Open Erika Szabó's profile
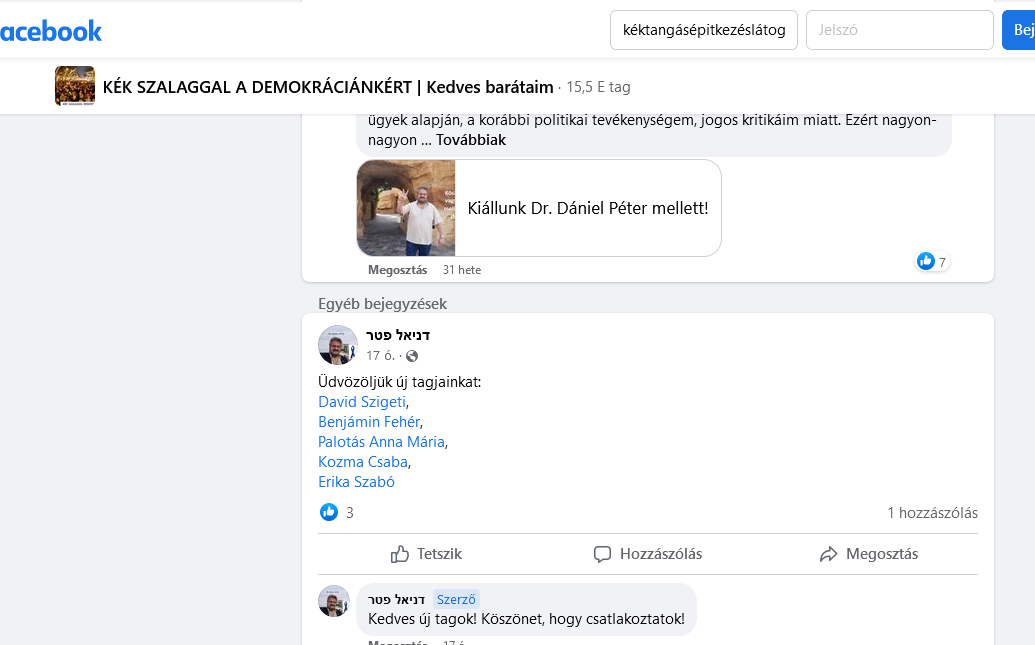 (x=356, y=482)
